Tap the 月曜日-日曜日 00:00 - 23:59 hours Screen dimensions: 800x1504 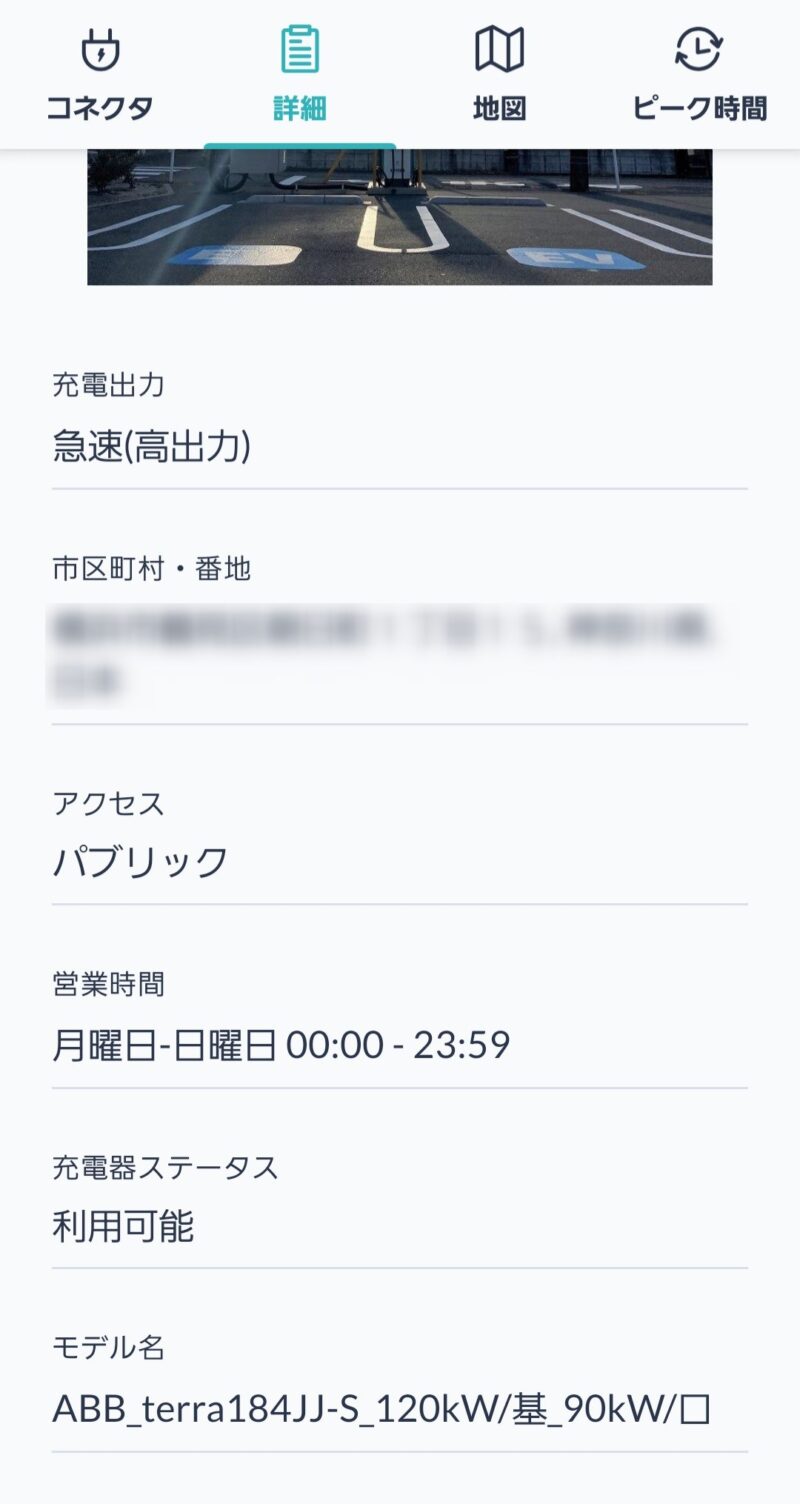281,1046
